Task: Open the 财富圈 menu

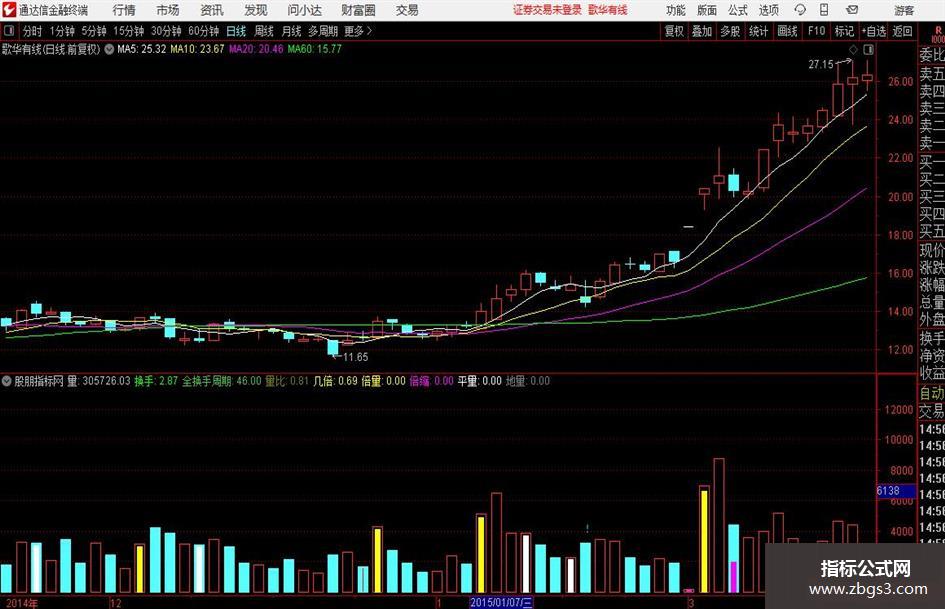Action: tap(358, 10)
